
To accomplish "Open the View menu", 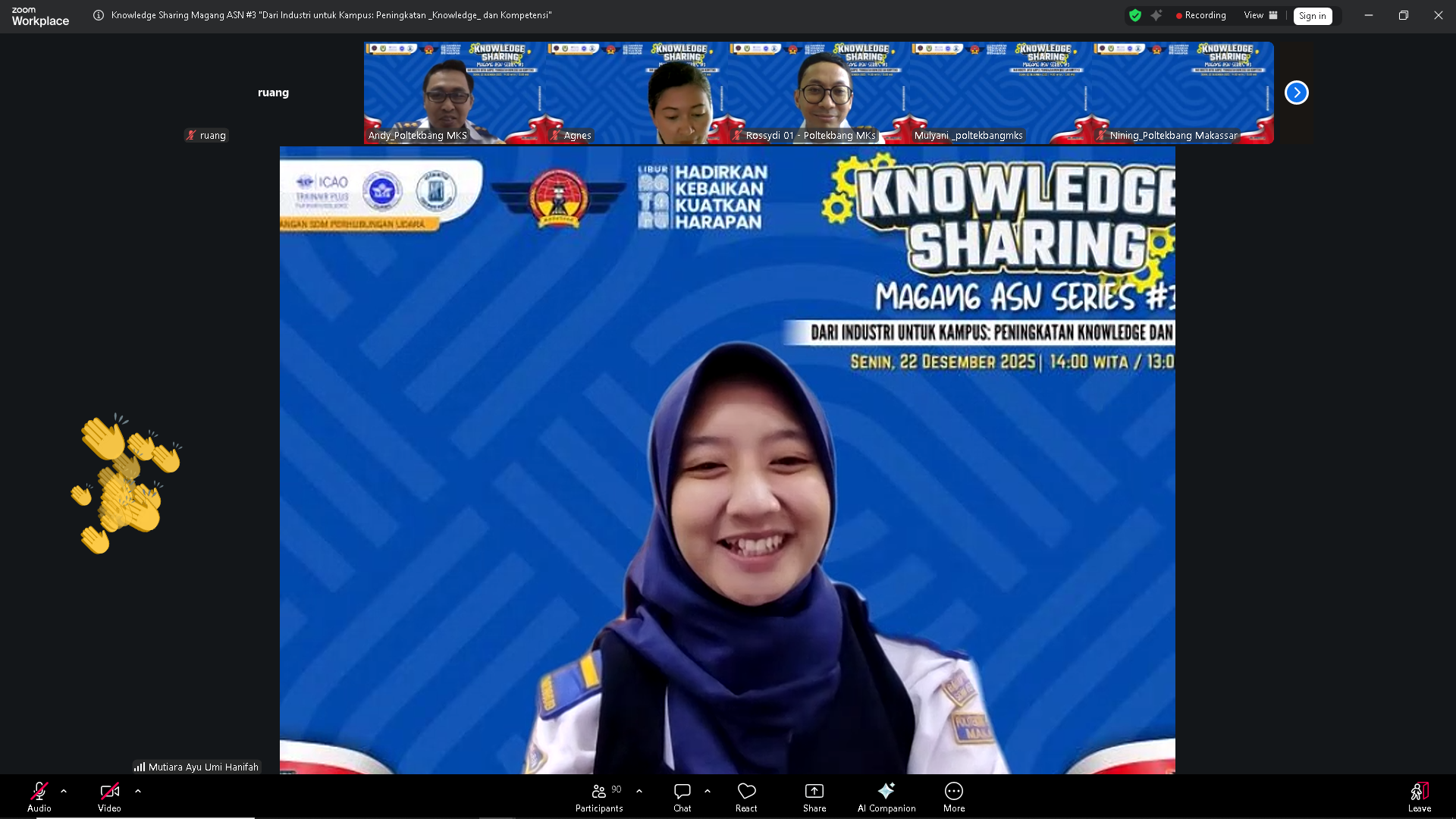I will pyautogui.click(x=1253, y=15).
